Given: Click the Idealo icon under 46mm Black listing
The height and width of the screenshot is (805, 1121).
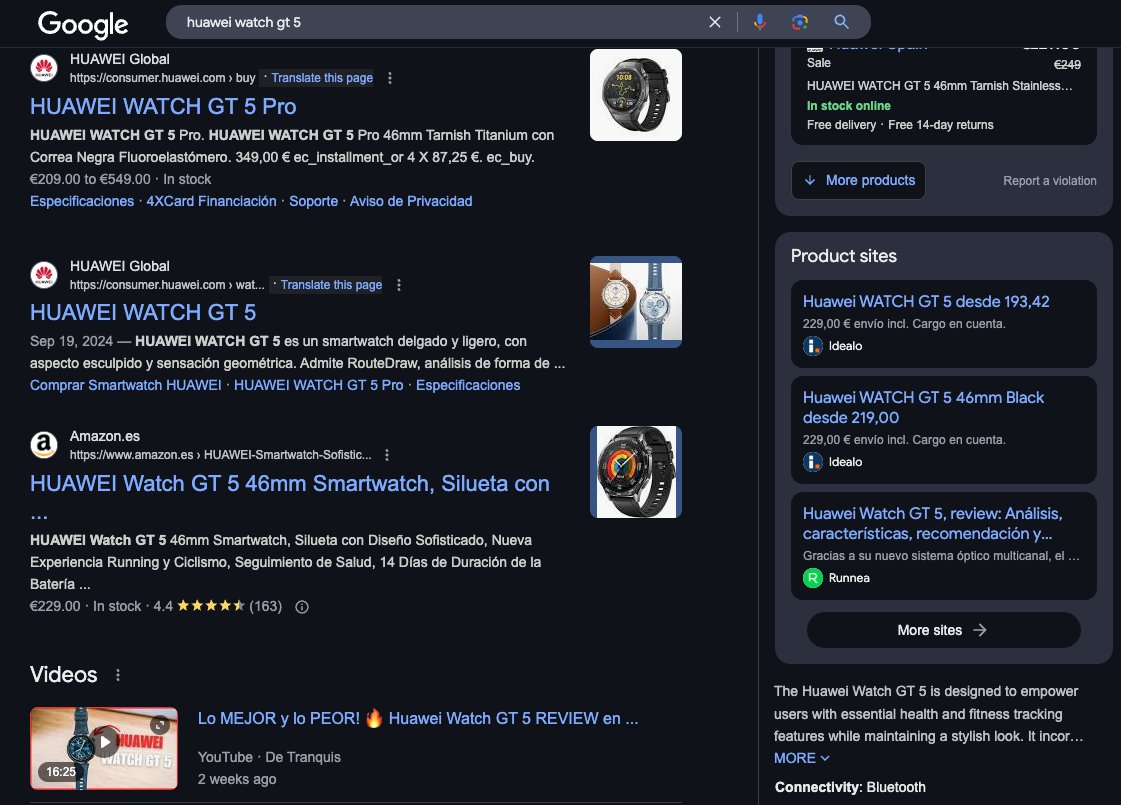Looking at the screenshot, I should (x=813, y=462).
